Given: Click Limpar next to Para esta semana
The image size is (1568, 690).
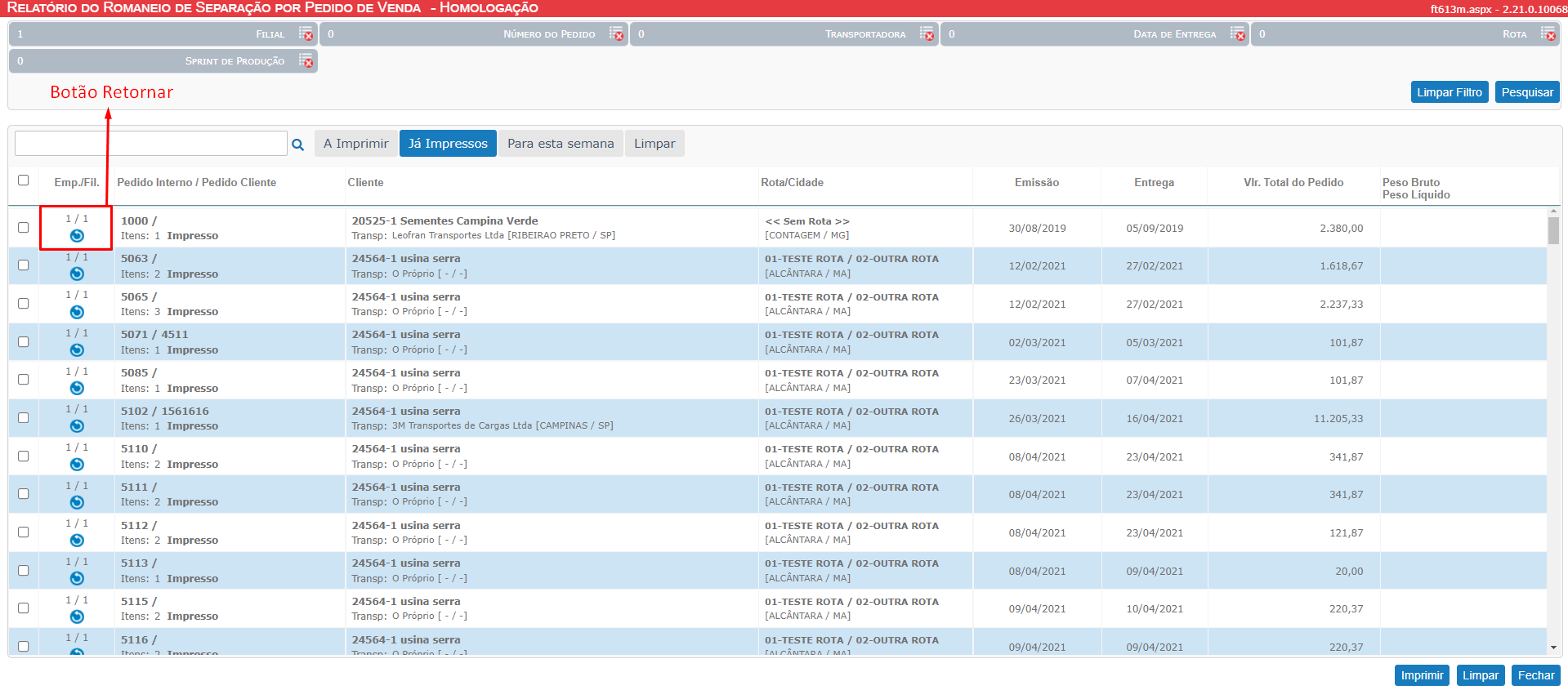Looking at the screenshot, I should pyautogui.click(x=654, y=144).
